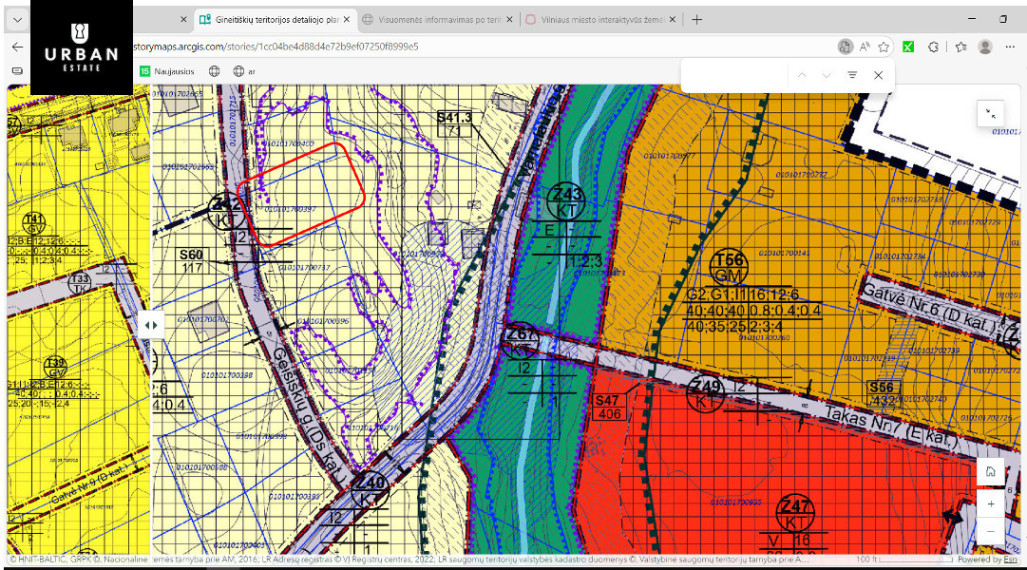Image resolution: width=1027 pixels, height=570 pixels.
Task: Open the green X extension icon
Action: 908,47
